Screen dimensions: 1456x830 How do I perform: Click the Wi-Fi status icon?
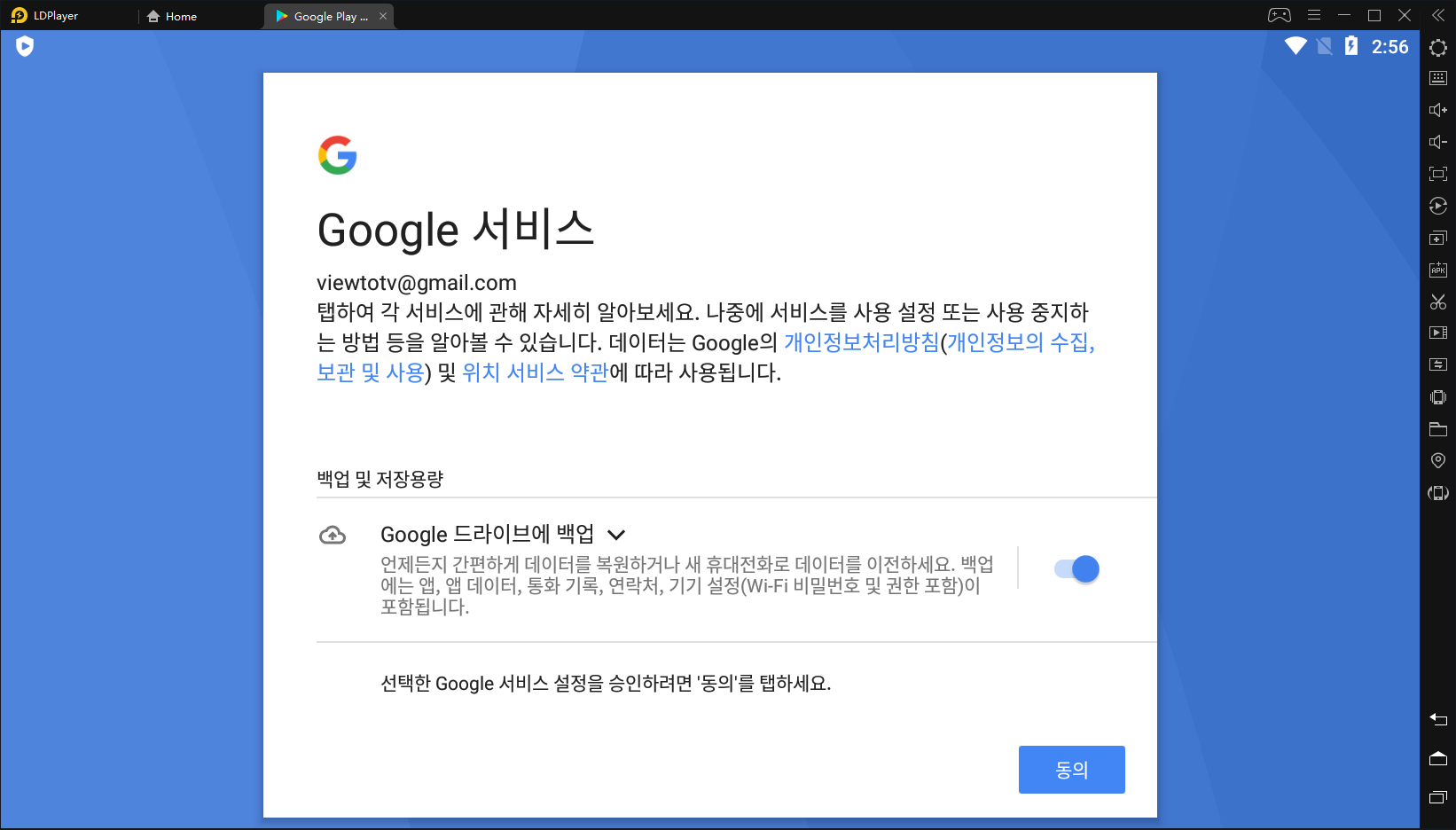pyautogui.click(x=1296, y=46)
